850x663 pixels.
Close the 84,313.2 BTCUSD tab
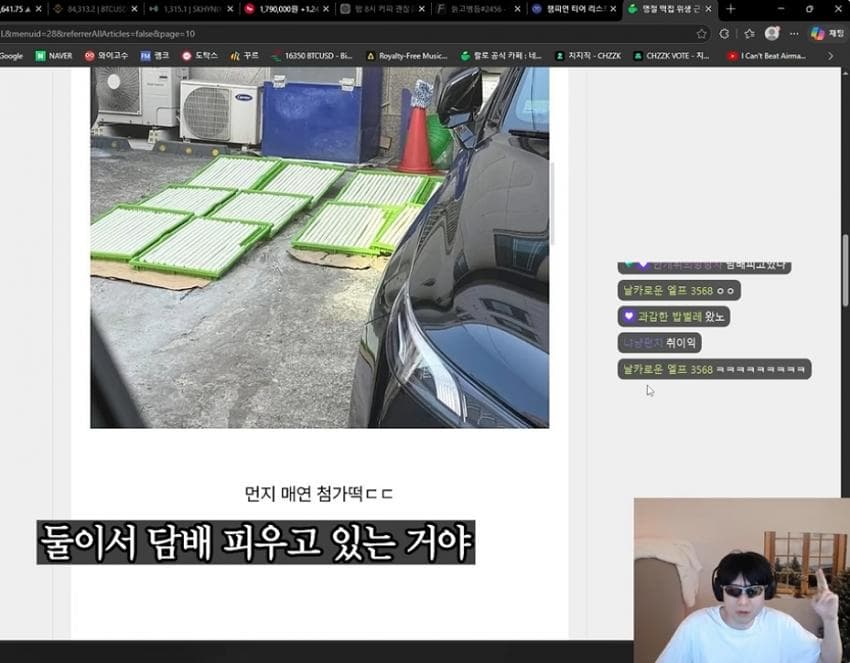134,9
